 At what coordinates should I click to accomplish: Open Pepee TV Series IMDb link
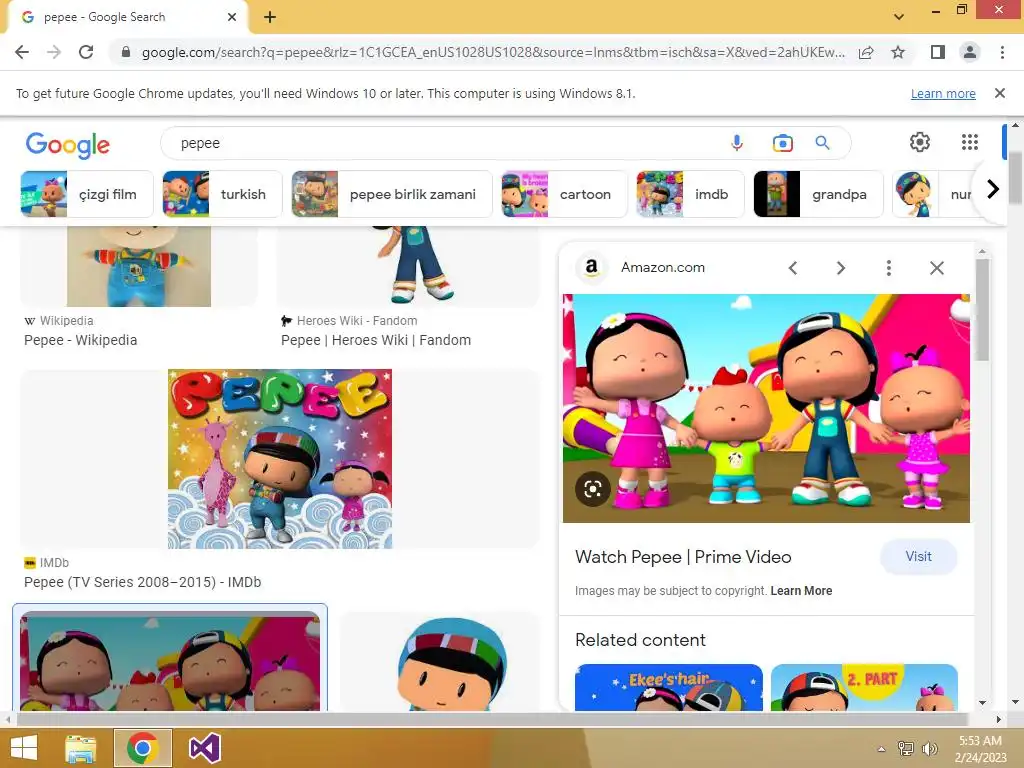tap(142, 582)
